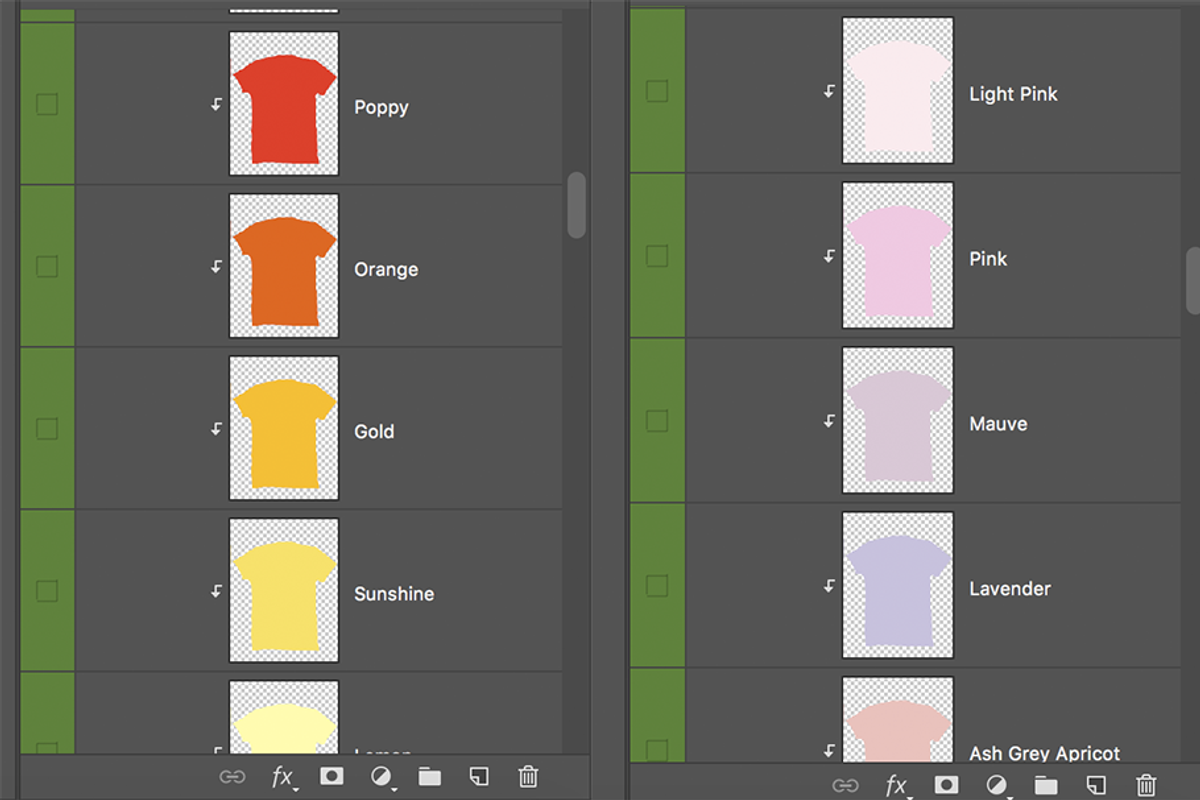Click the Poppy layer name
The image size is (1200, 800).
pos(381,108)
